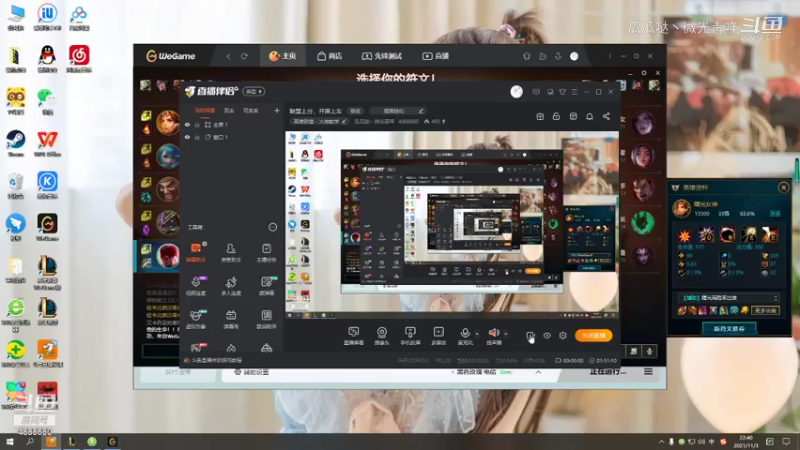The image size is (800, 450).
Task: Click the plus icon to add a scene
Action: pos(277,110)
